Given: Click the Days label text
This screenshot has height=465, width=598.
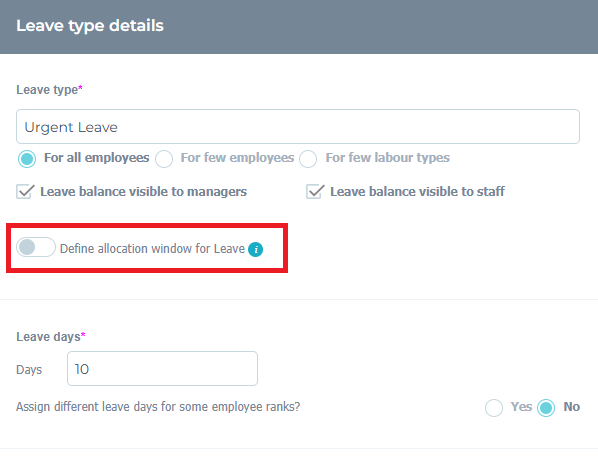Looking at the screenshot, I should click(29, 370).
